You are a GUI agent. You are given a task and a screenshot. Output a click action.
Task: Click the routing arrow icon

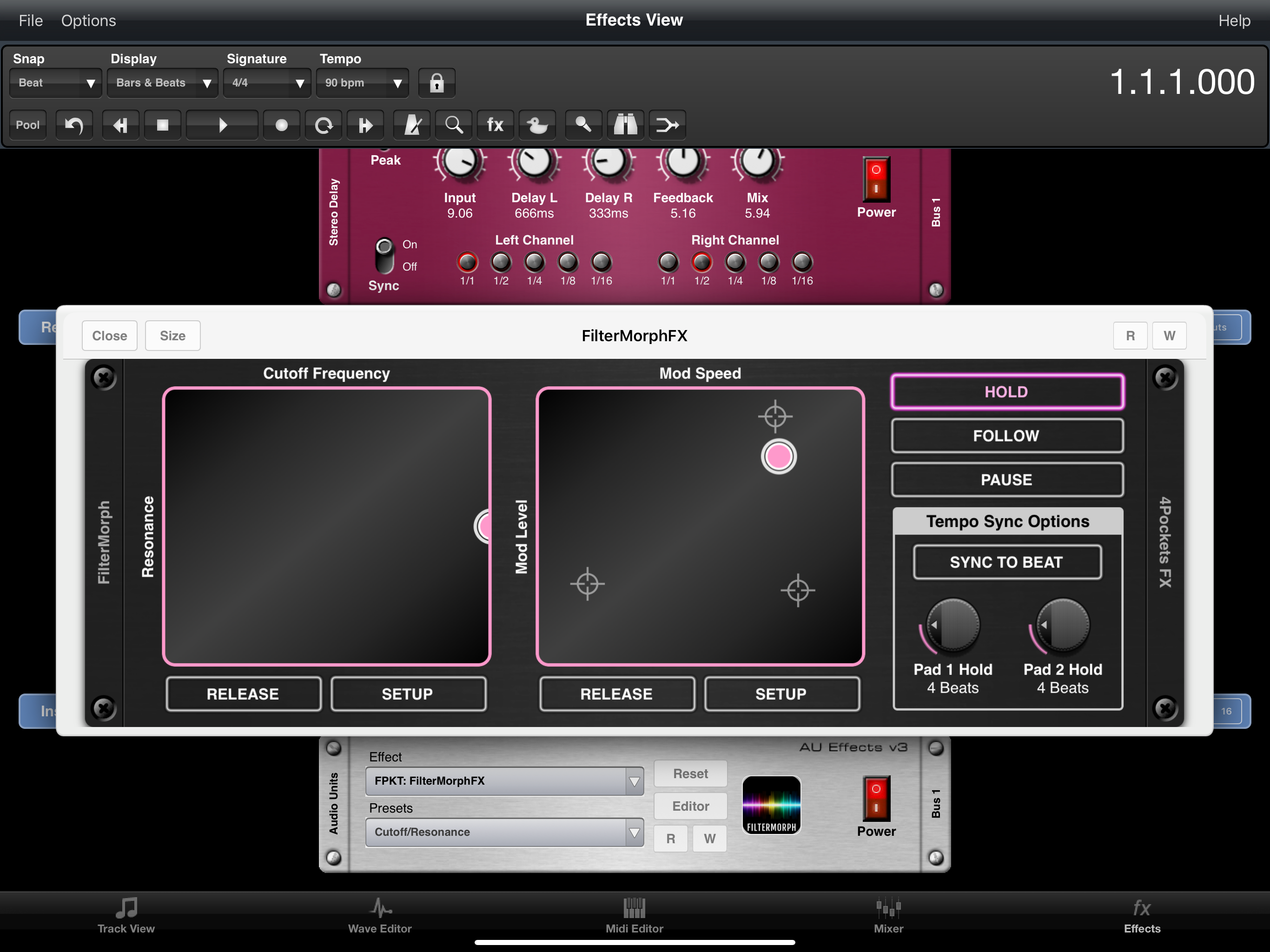pyautogui.click(x=668, y=125)
